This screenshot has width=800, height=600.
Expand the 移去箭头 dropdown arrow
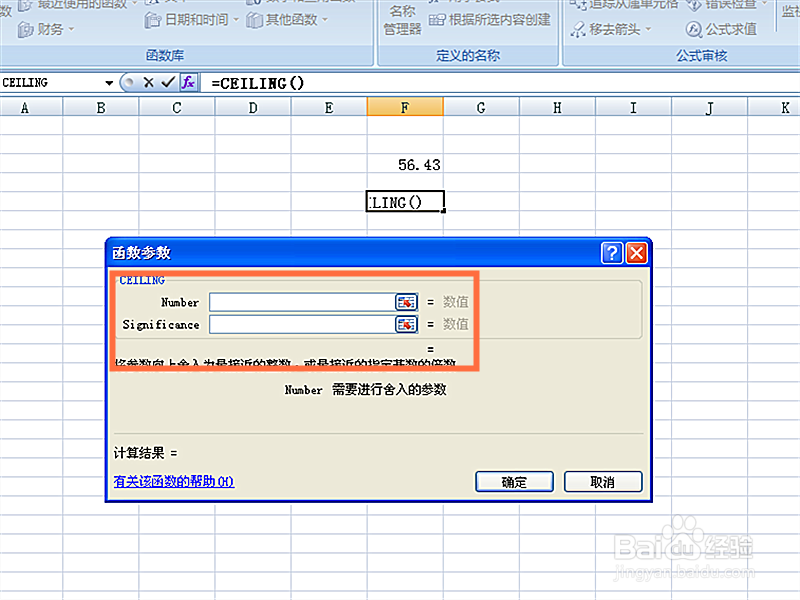648,30
